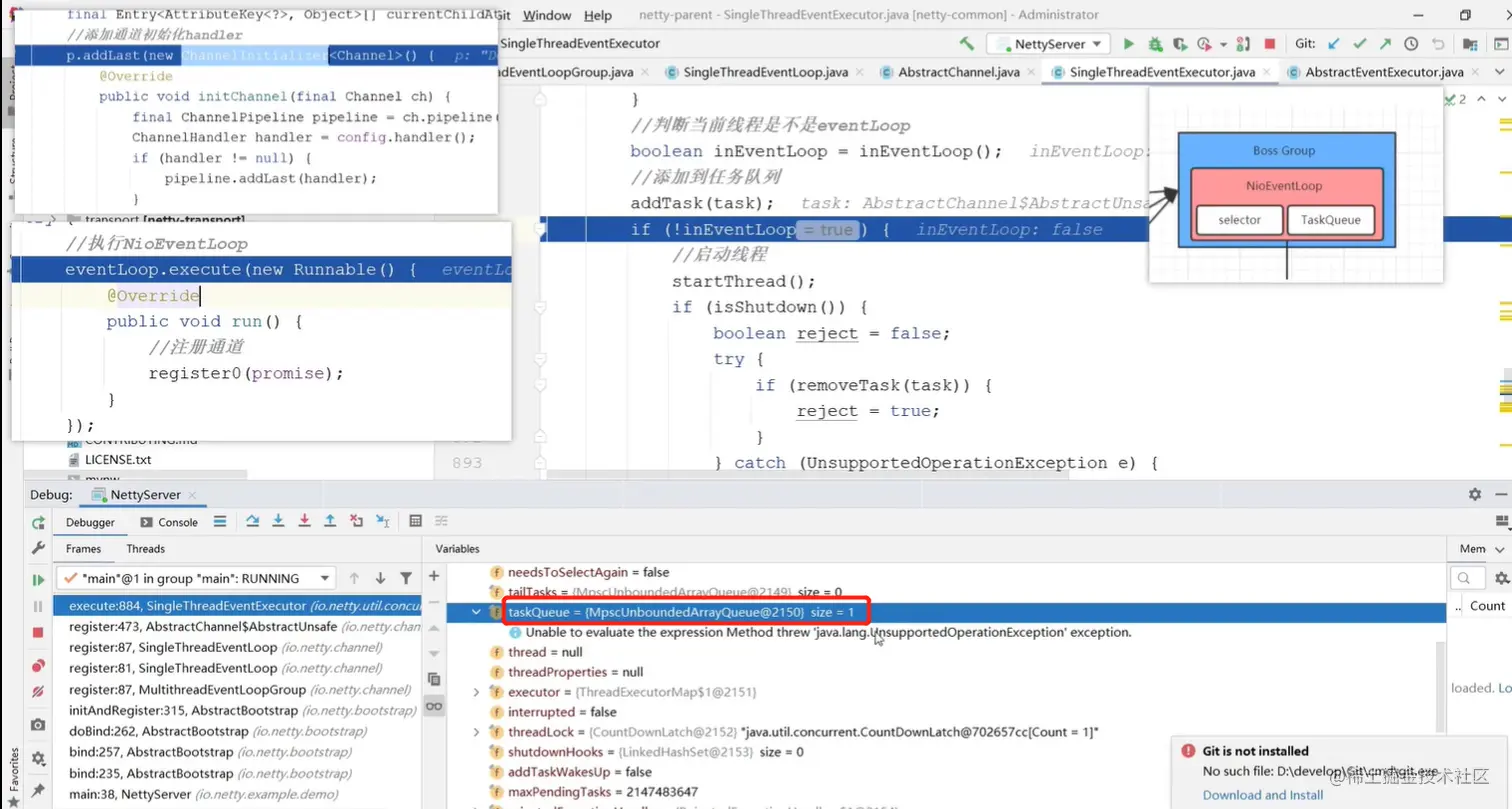Viewport: 1512px width, 809px height.
Task: Select next frame with the down arrow
Action: (x=380, y=578)
